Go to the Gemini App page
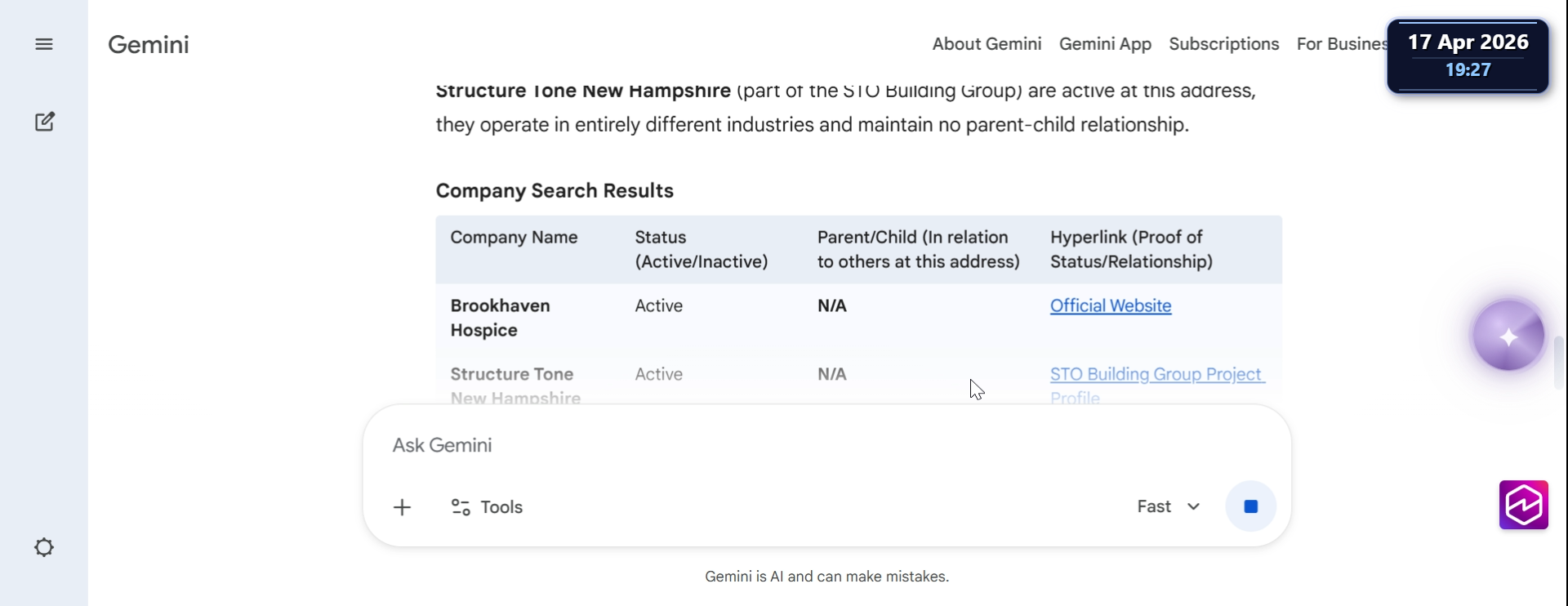The image size is (1568, 606). coord(1105,44)
